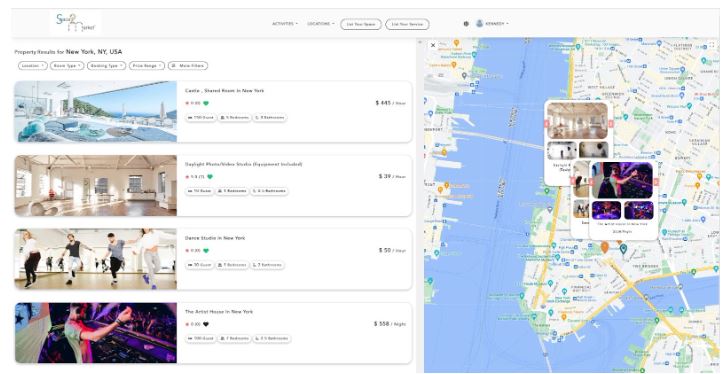Click the star rating on Dance Studio listing
Viewport: 725px width, 374px height.
pos(193,251)
